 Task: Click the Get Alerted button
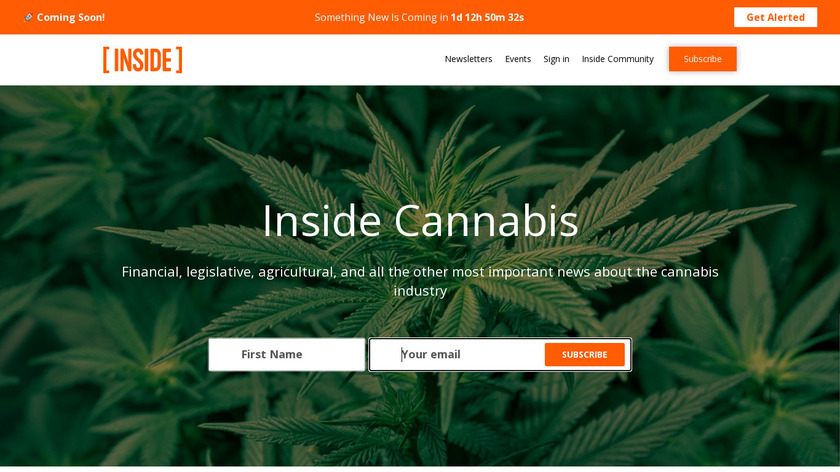click(775, 17)
